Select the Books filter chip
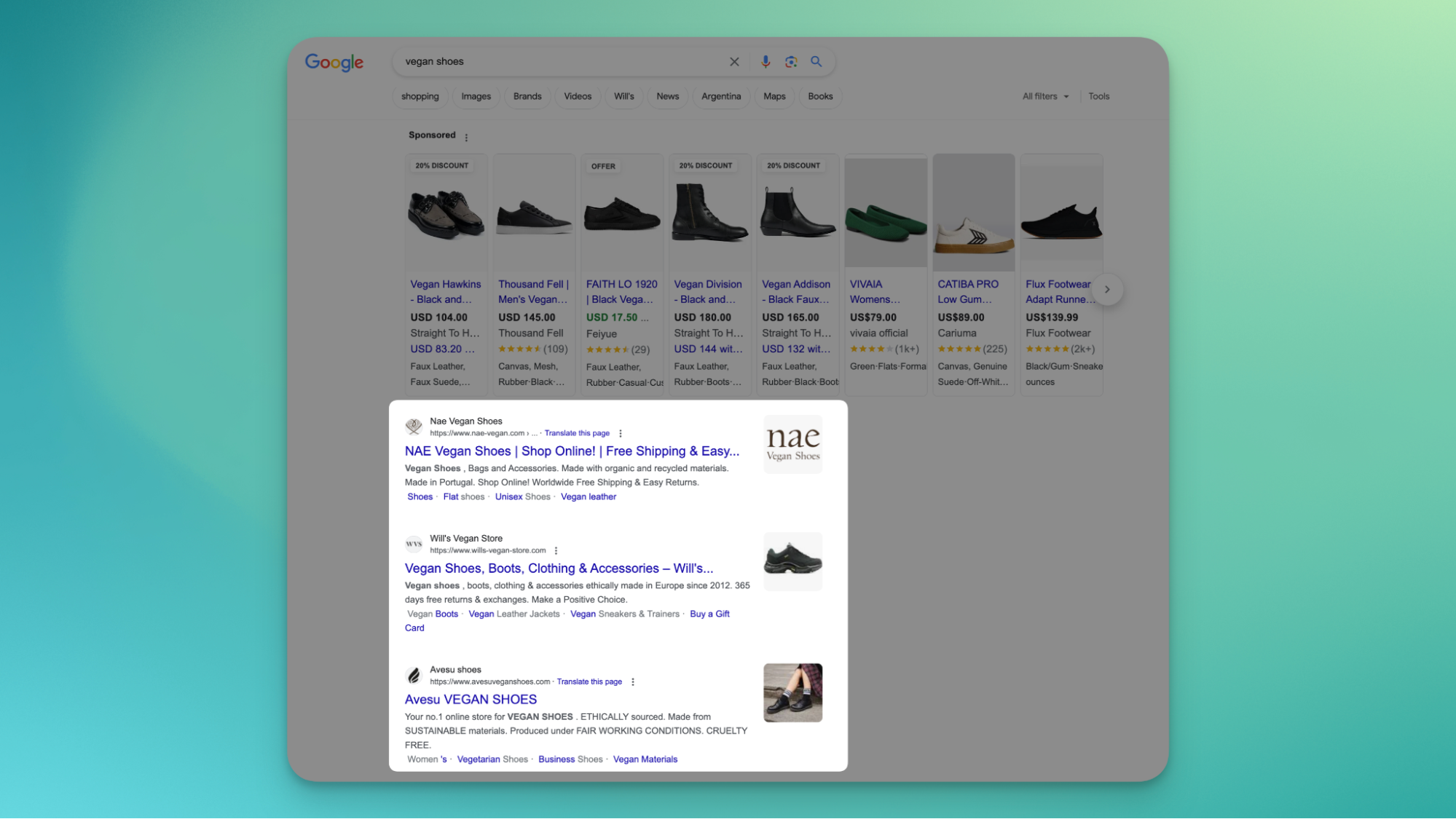The height and width of the screenshot is (819, 1456). [820, 96]
